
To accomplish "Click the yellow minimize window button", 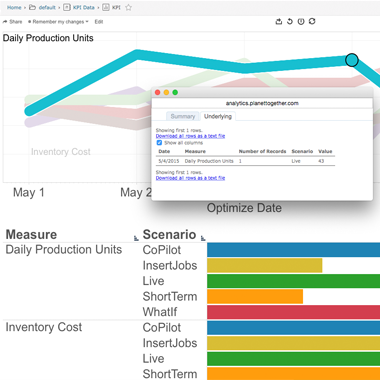I will coord(166,92).
